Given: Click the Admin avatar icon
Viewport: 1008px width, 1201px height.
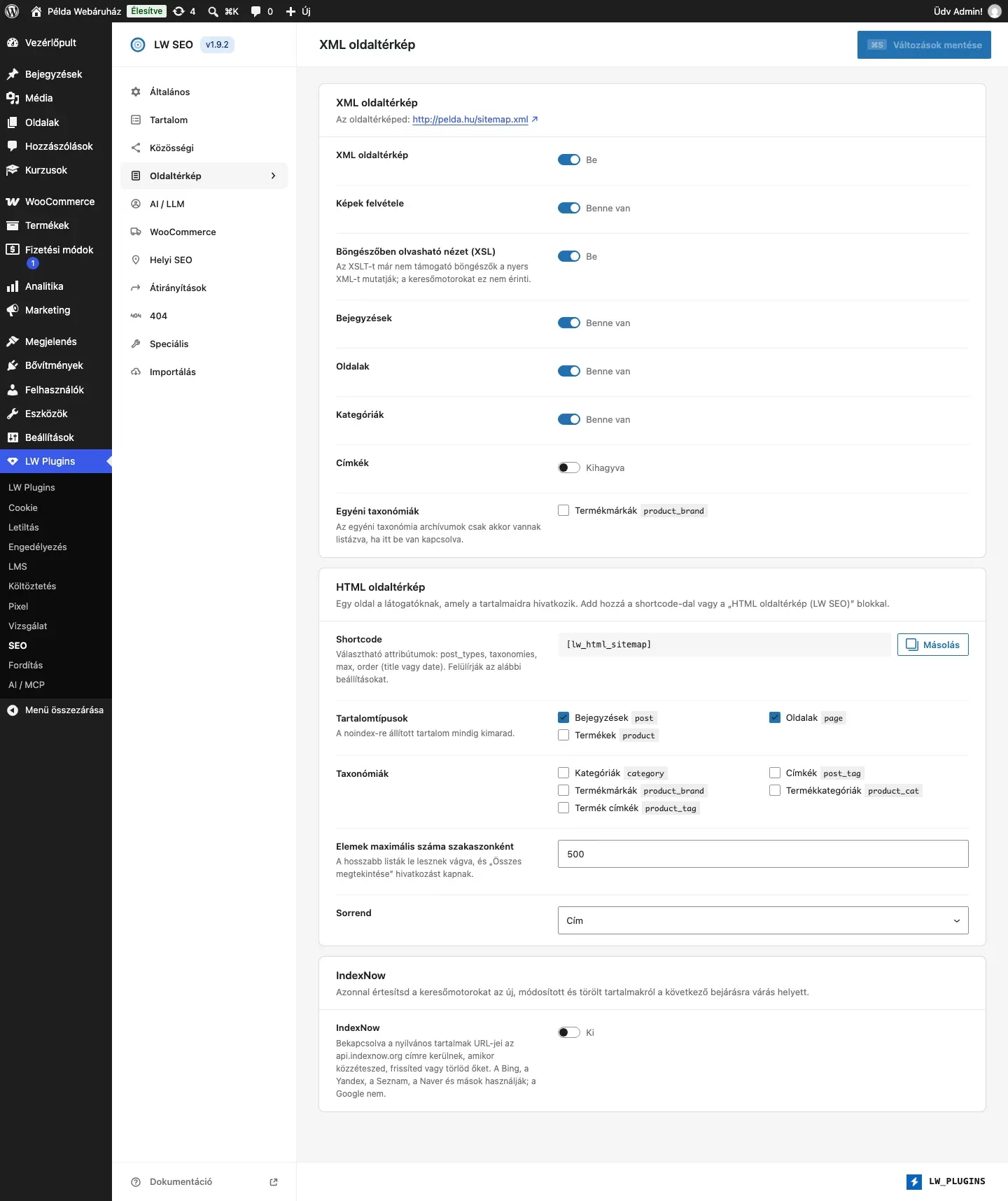Looking at the screenshot, I should (994, 11).
